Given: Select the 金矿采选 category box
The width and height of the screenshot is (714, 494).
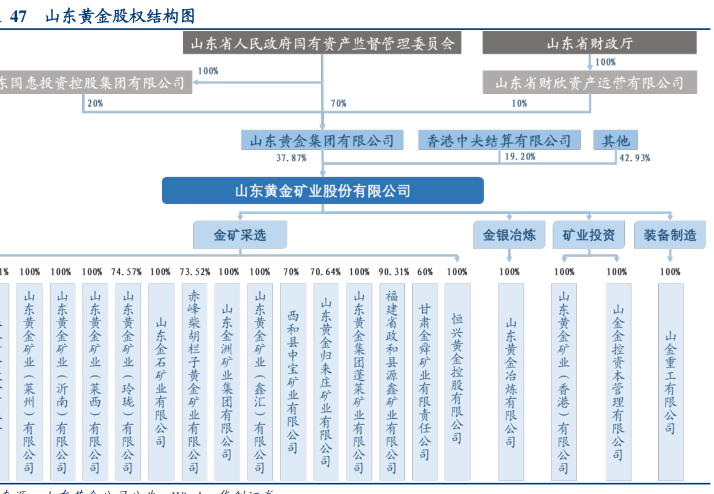Looking at the screenshot, I should point(240,236).
